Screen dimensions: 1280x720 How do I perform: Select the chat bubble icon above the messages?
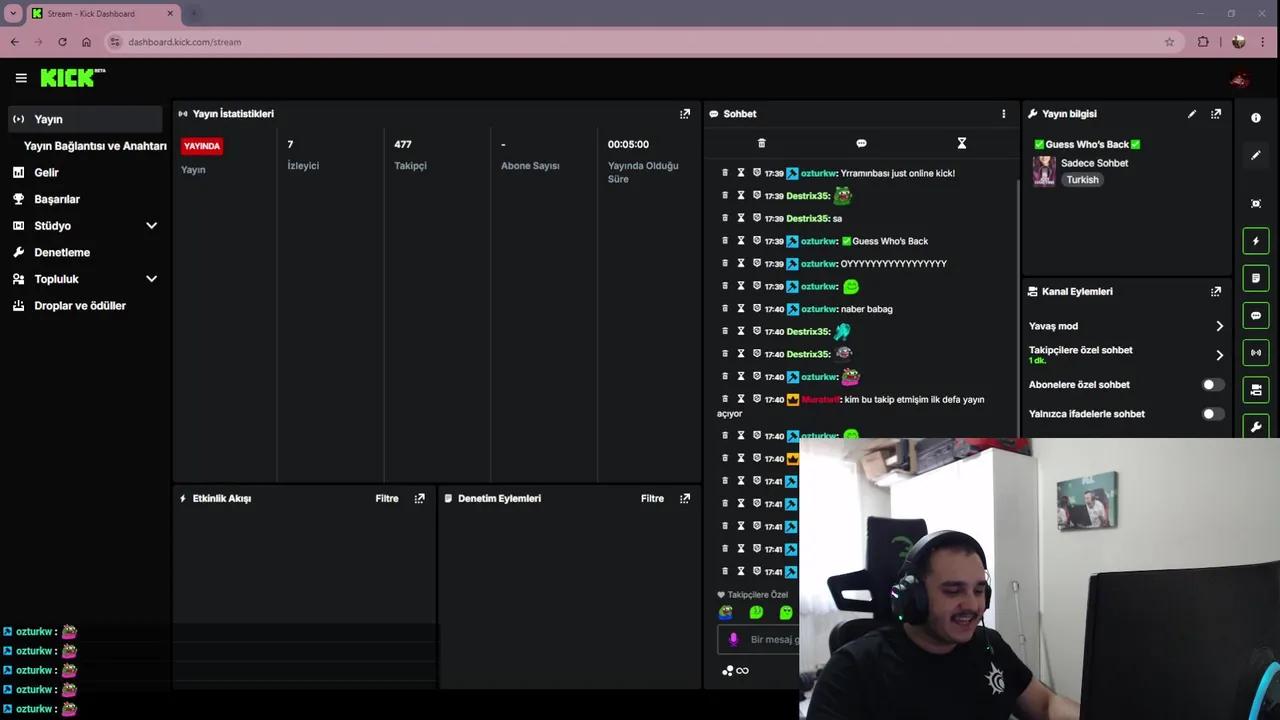click(861, 143)
